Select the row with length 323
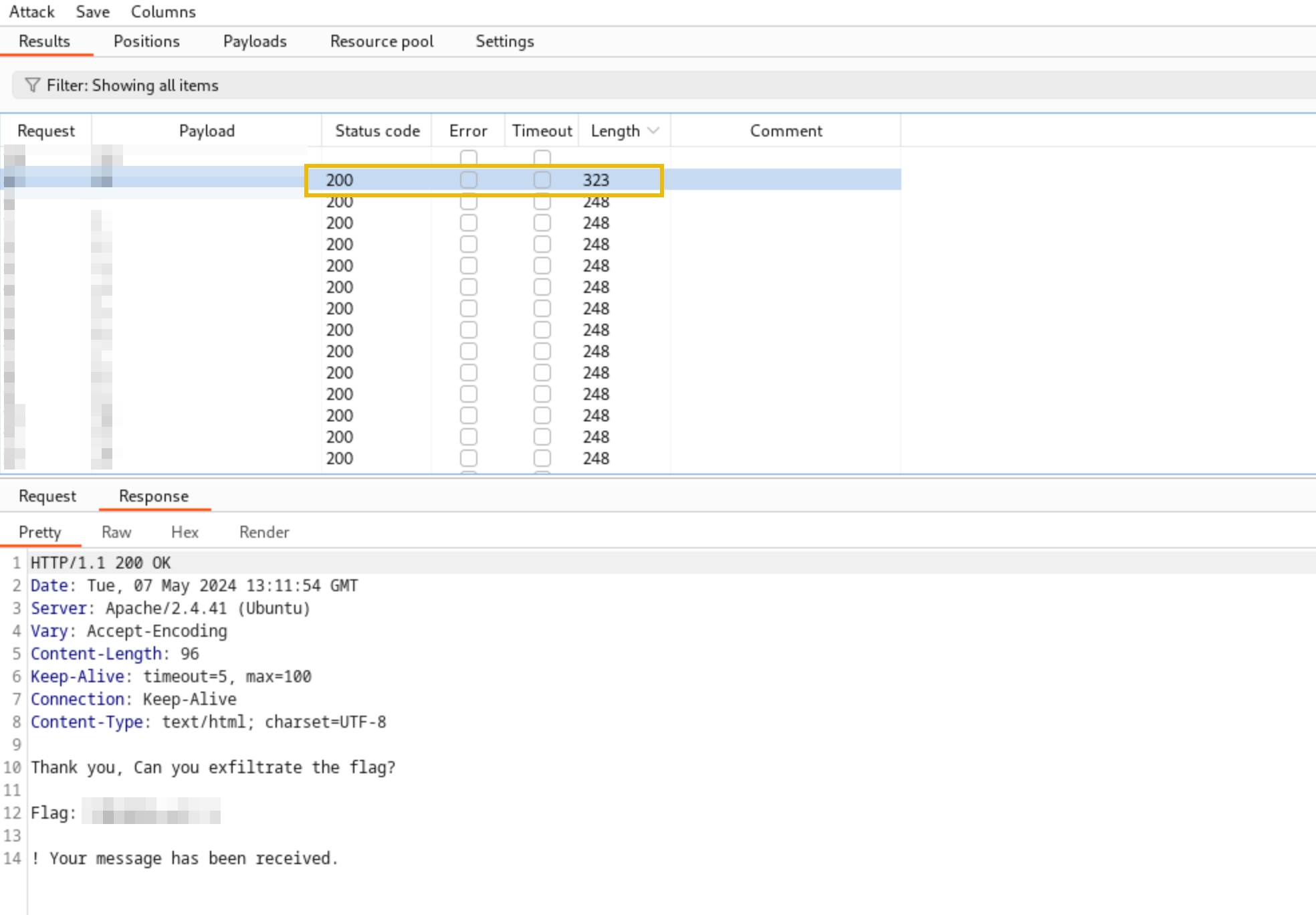 click(595, 180)
